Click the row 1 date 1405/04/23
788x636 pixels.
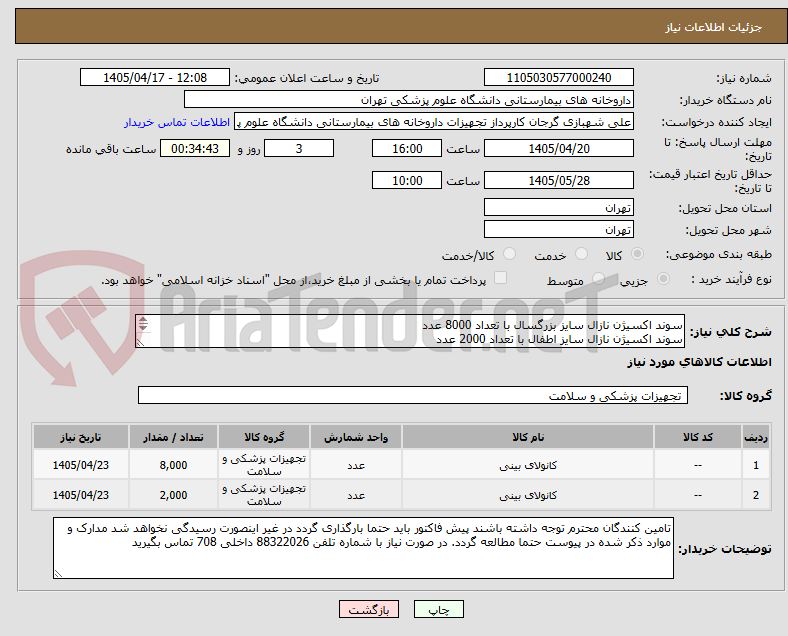pyautogui.click(x=81, y=465)
